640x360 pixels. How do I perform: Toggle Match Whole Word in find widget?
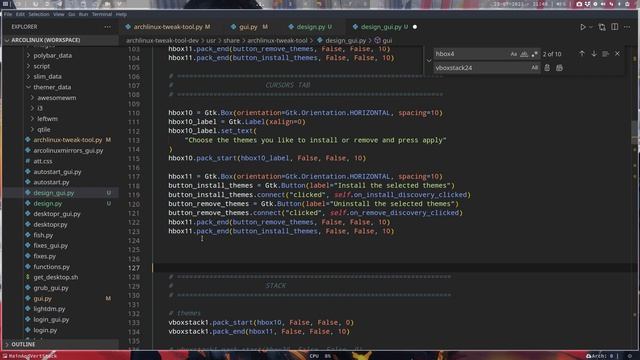coord(524,54)
